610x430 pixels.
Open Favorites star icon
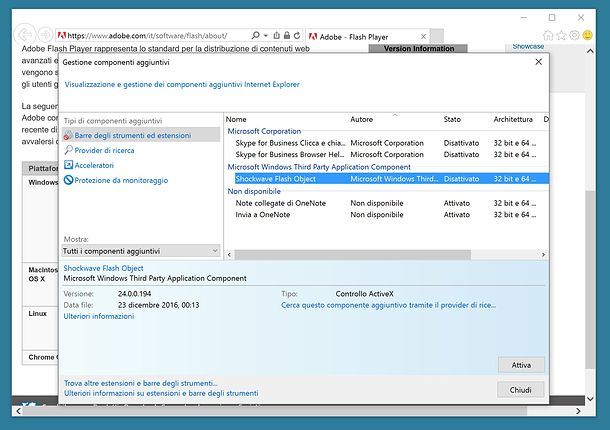click(x=561, y=35)
